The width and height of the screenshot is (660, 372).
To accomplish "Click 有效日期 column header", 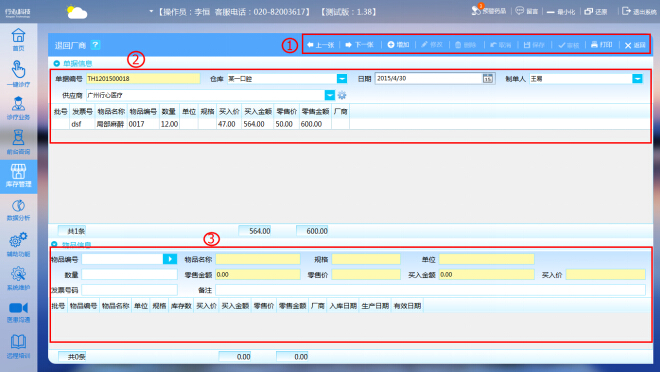I will 407,306.
